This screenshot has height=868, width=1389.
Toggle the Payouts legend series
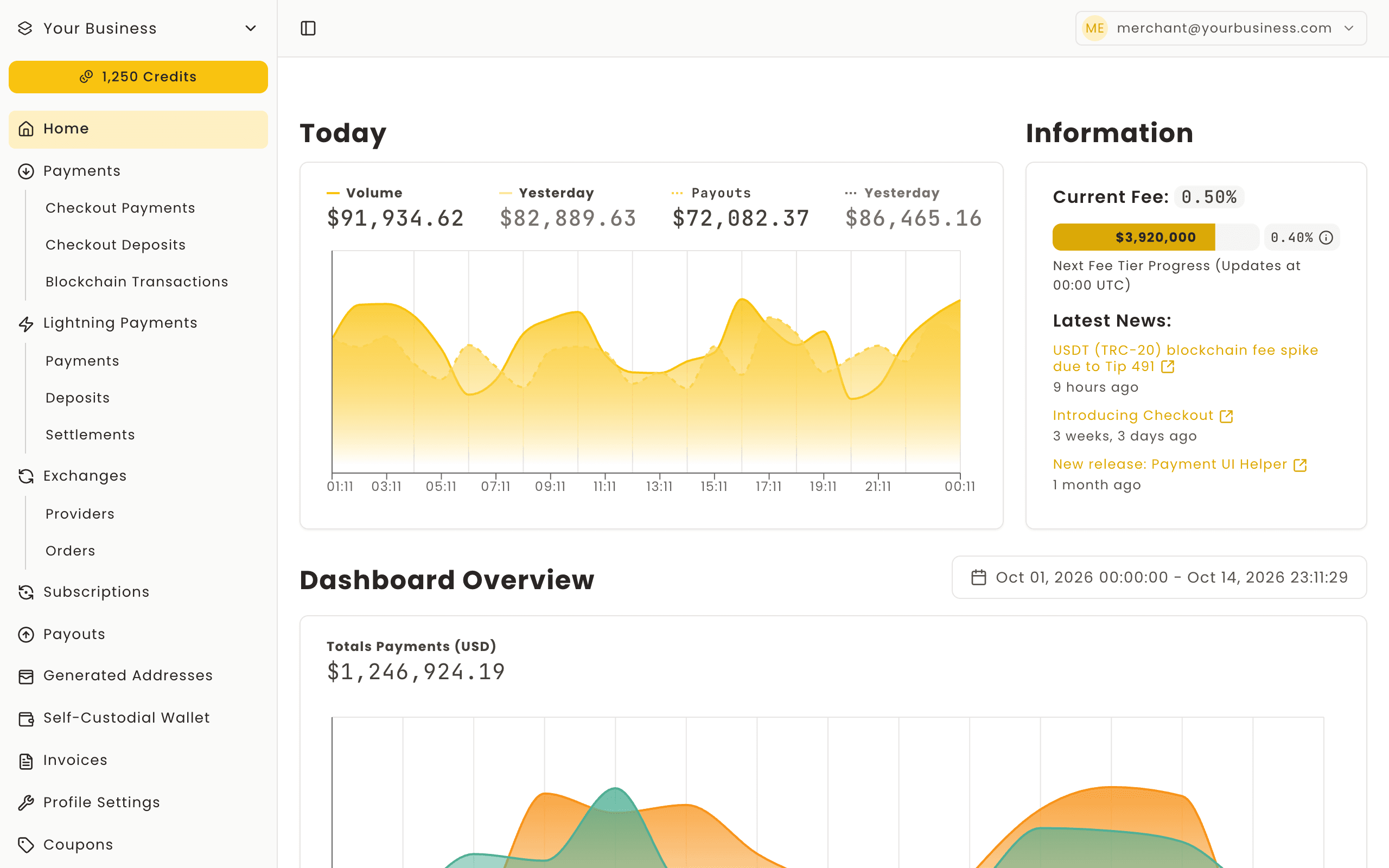pos(711,193)
